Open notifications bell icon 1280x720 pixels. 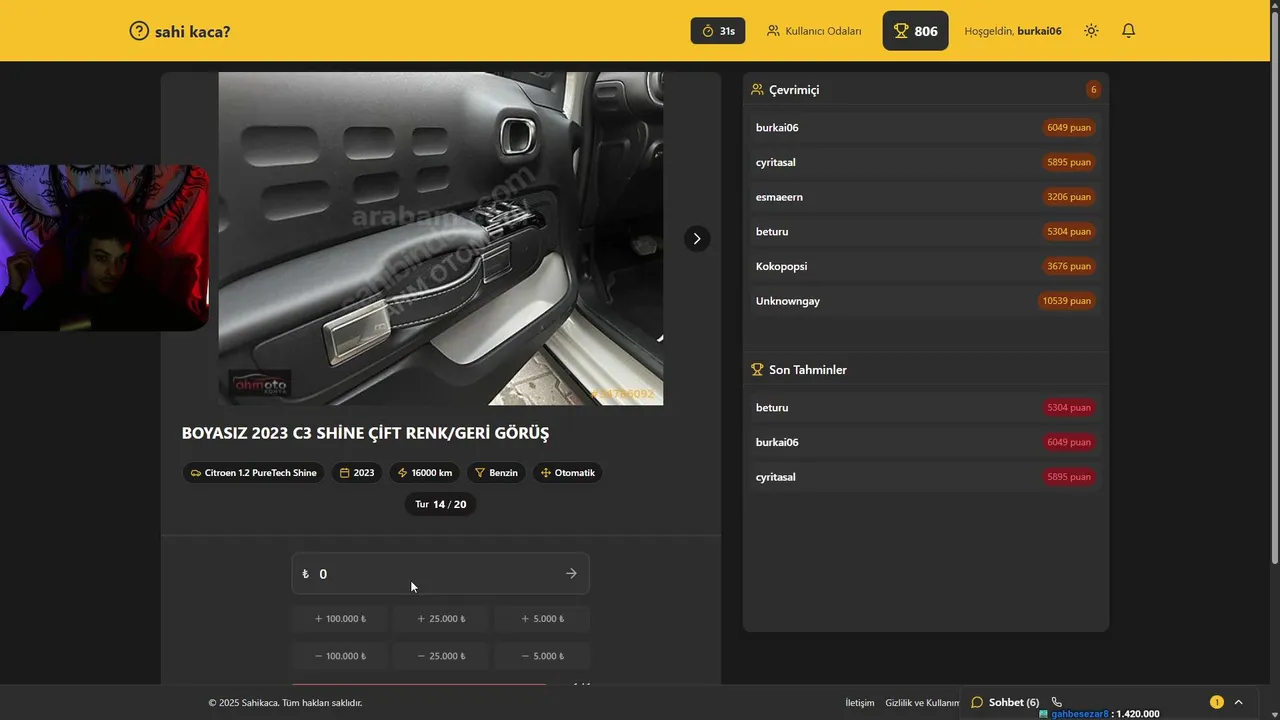coord(1128,31)
